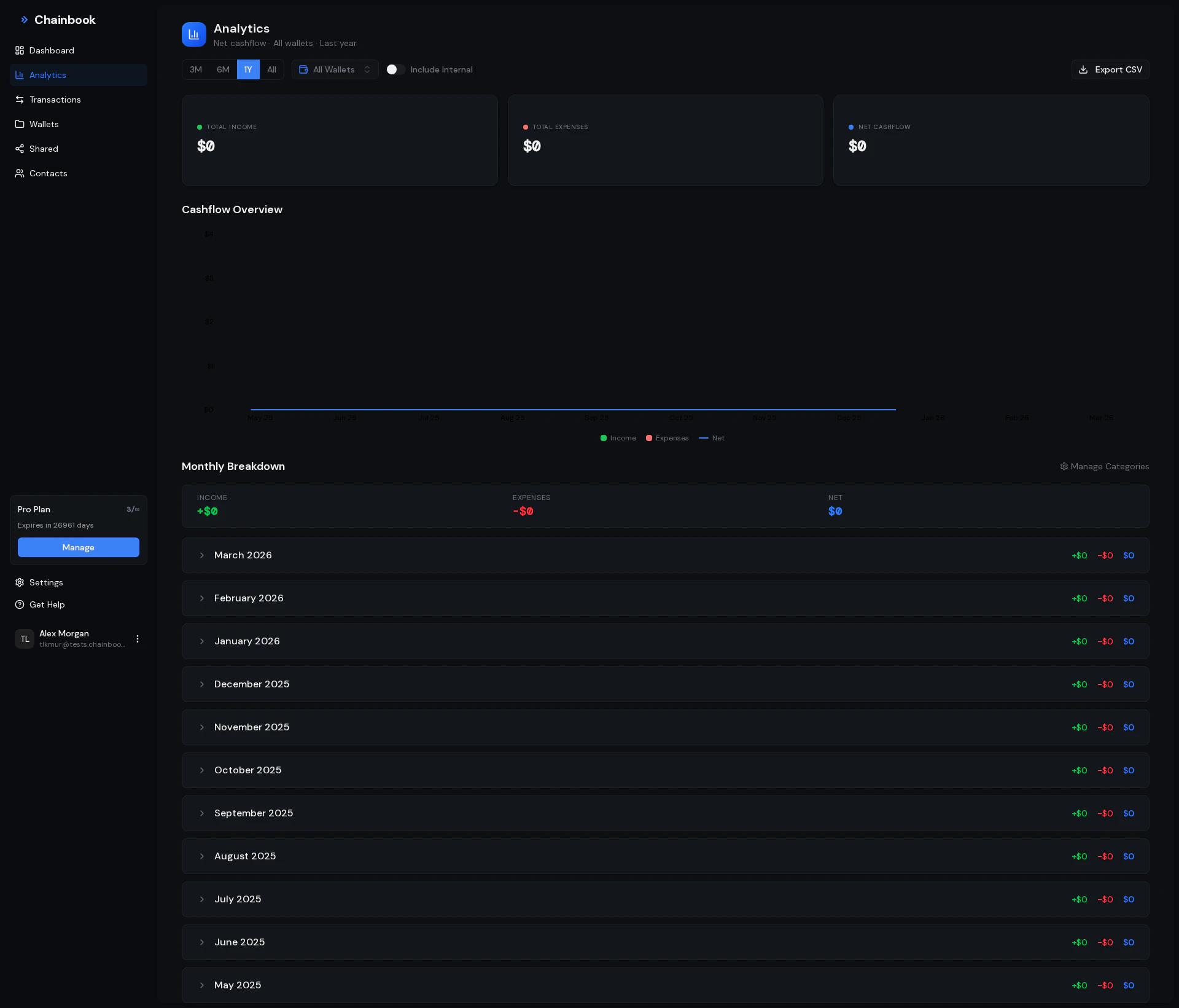Screen dimensions: 1179x1008
Task: Open the Shared section icon
Action: (20, 149)
